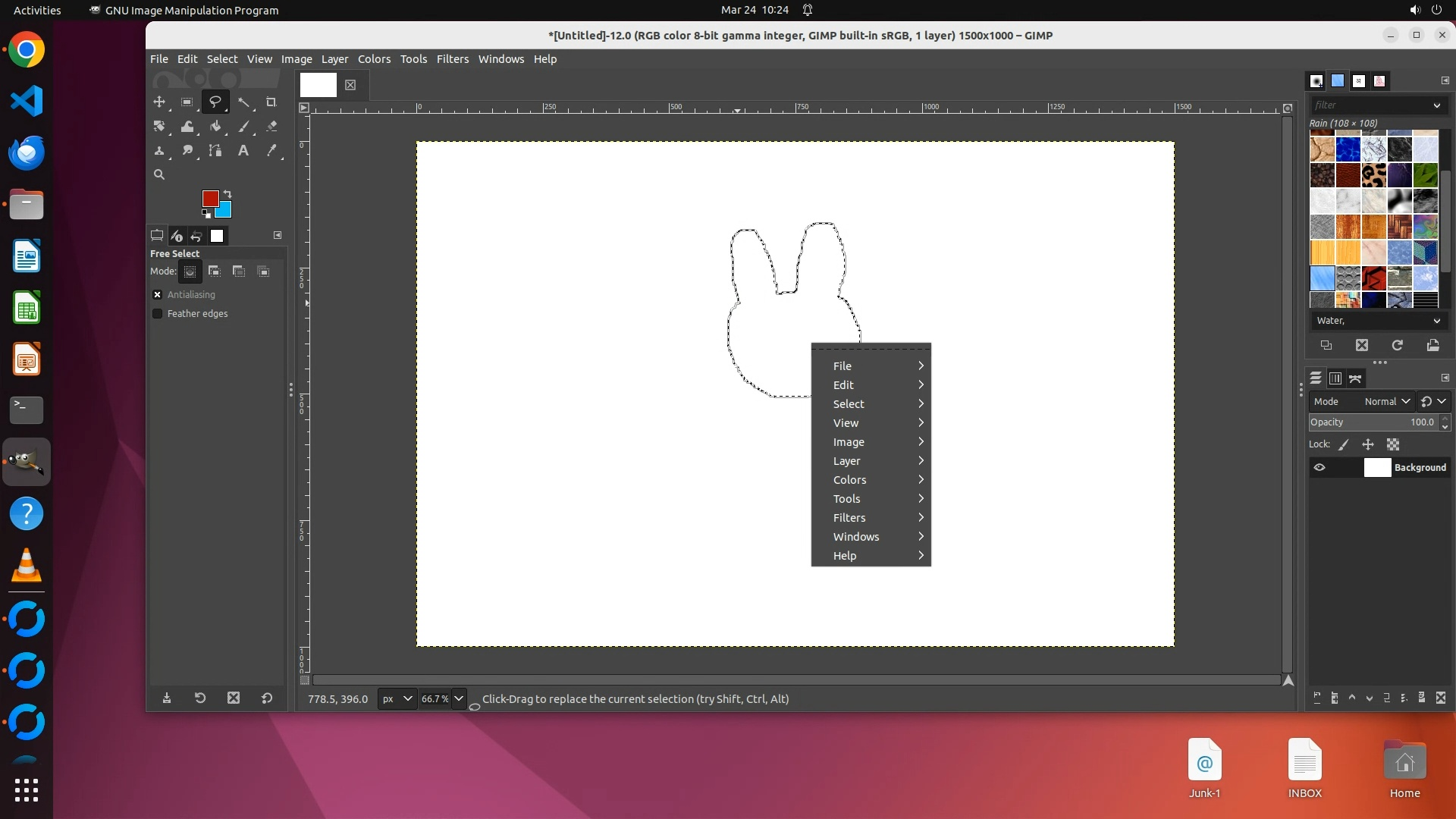Activate the Zoom magnifier tool
Screen dimensions: 1456x819
159,174
